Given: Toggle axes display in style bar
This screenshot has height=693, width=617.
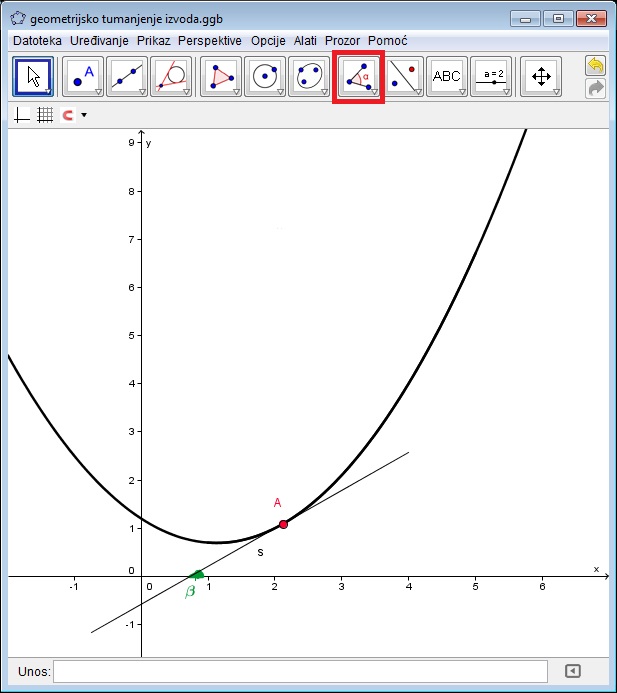Looking at the screenshot, I should point(22,115).
